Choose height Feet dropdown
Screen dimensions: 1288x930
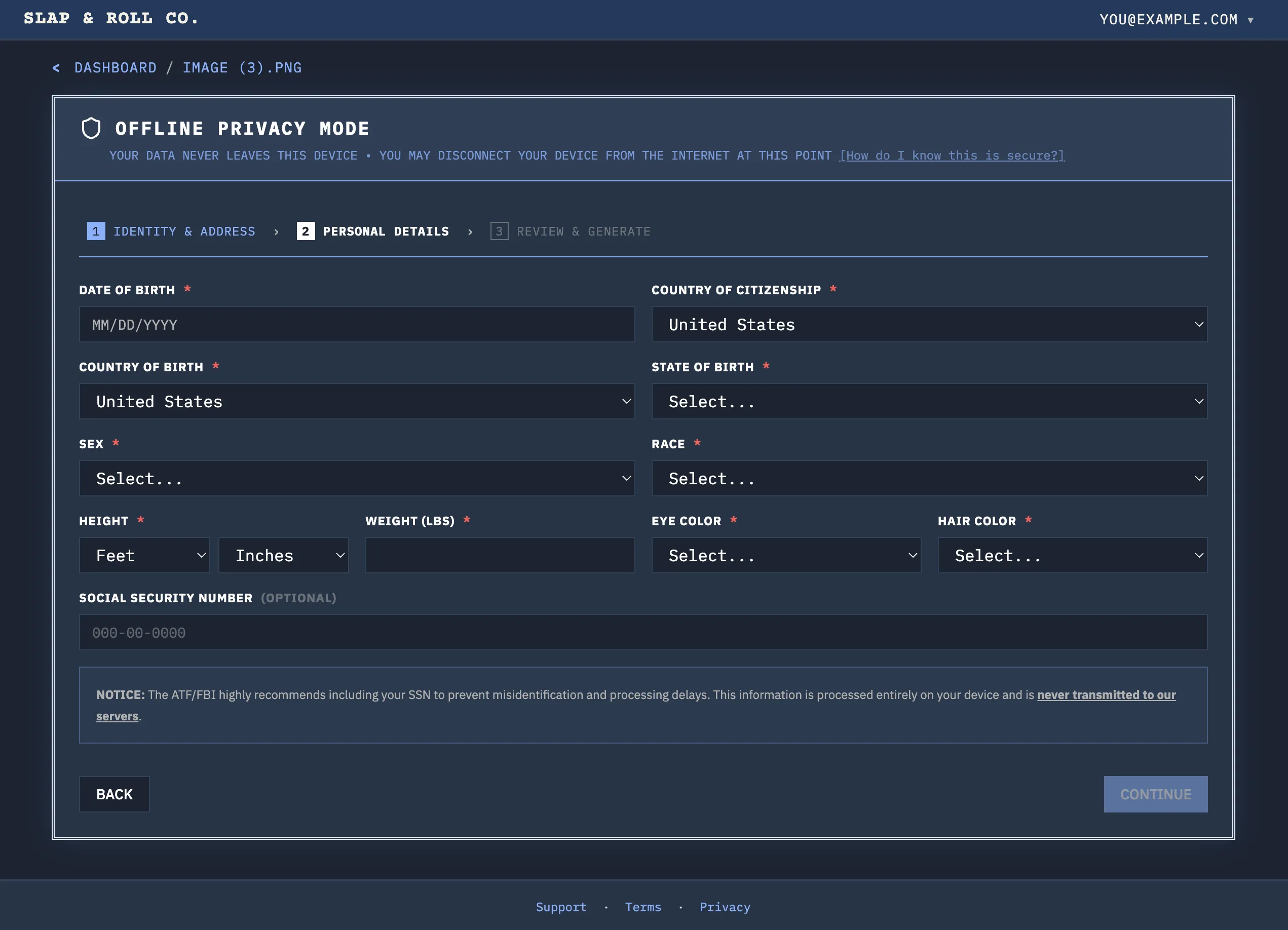pos(144,555)
